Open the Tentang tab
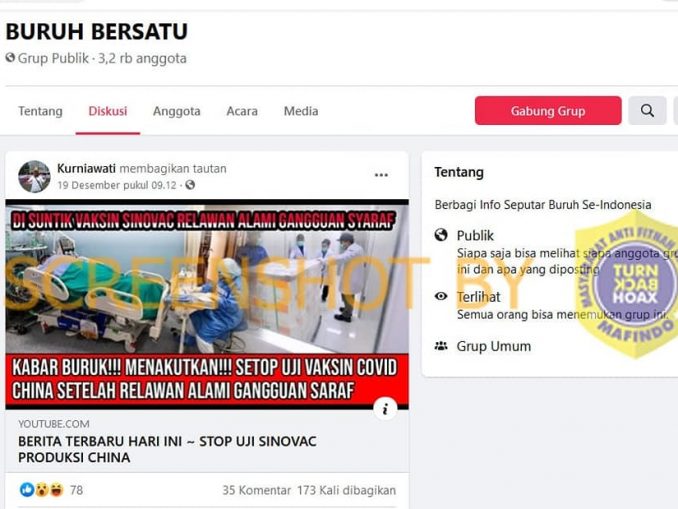678x509 pixels. tap(40, 111)
